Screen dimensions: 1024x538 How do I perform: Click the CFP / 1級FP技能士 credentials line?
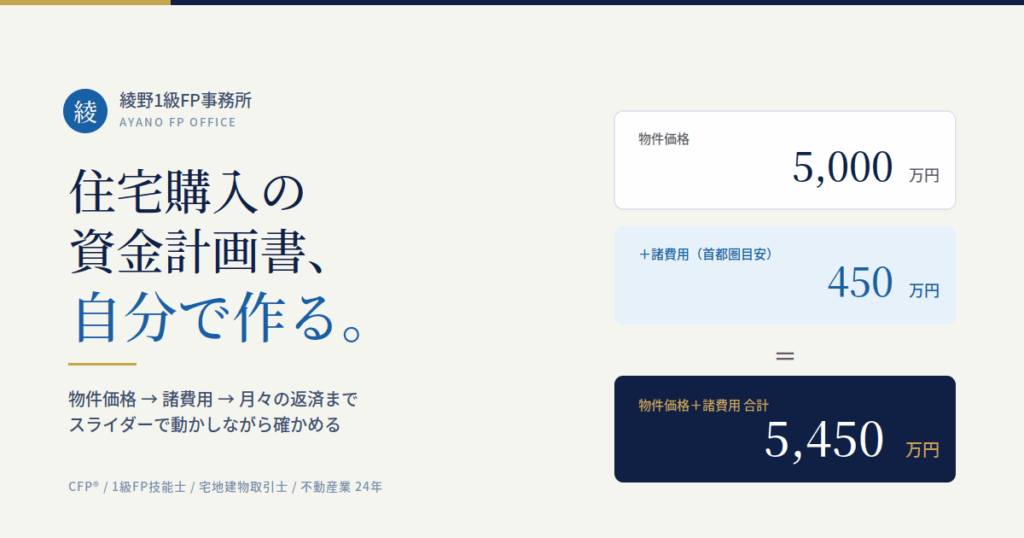(225, 487)
